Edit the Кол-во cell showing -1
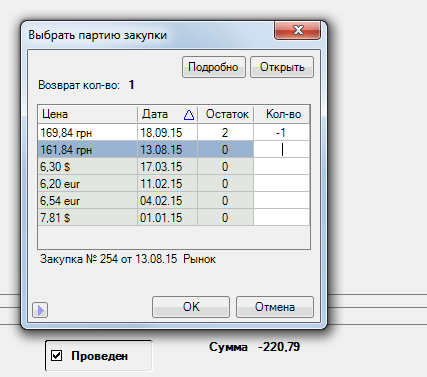The height and width of the screenshot is (377, 427). tap(282, 133)
